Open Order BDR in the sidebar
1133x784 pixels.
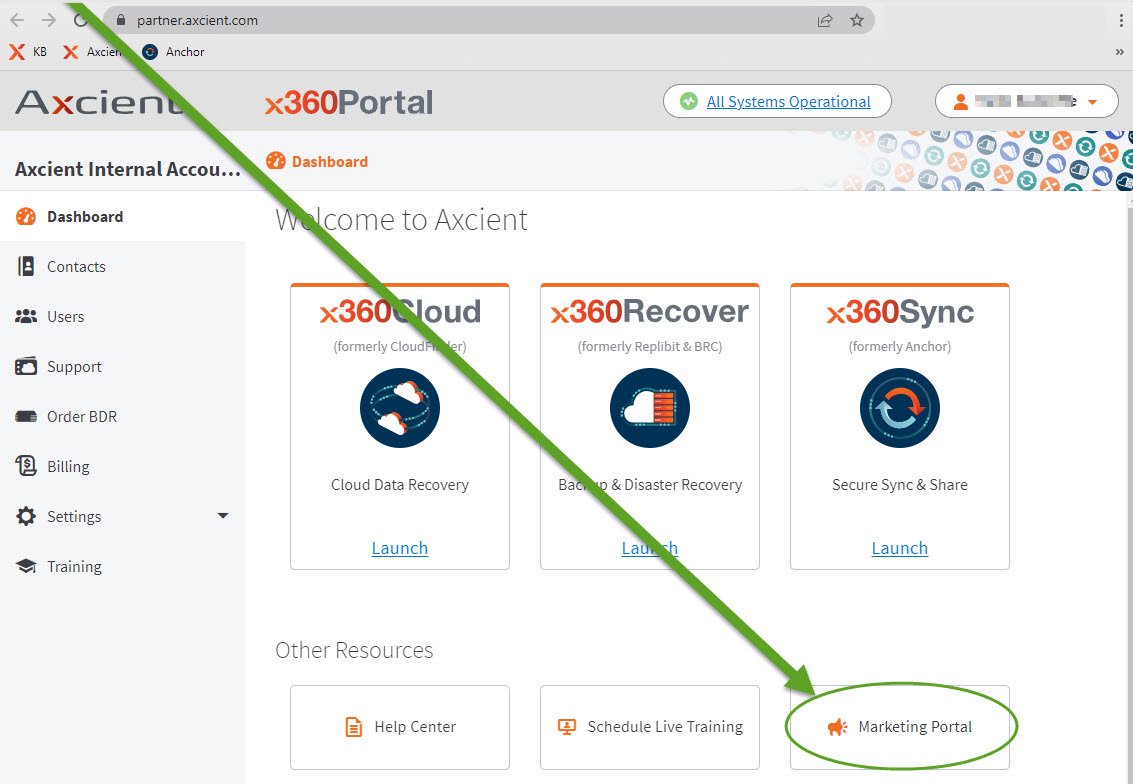pos(123,416)
